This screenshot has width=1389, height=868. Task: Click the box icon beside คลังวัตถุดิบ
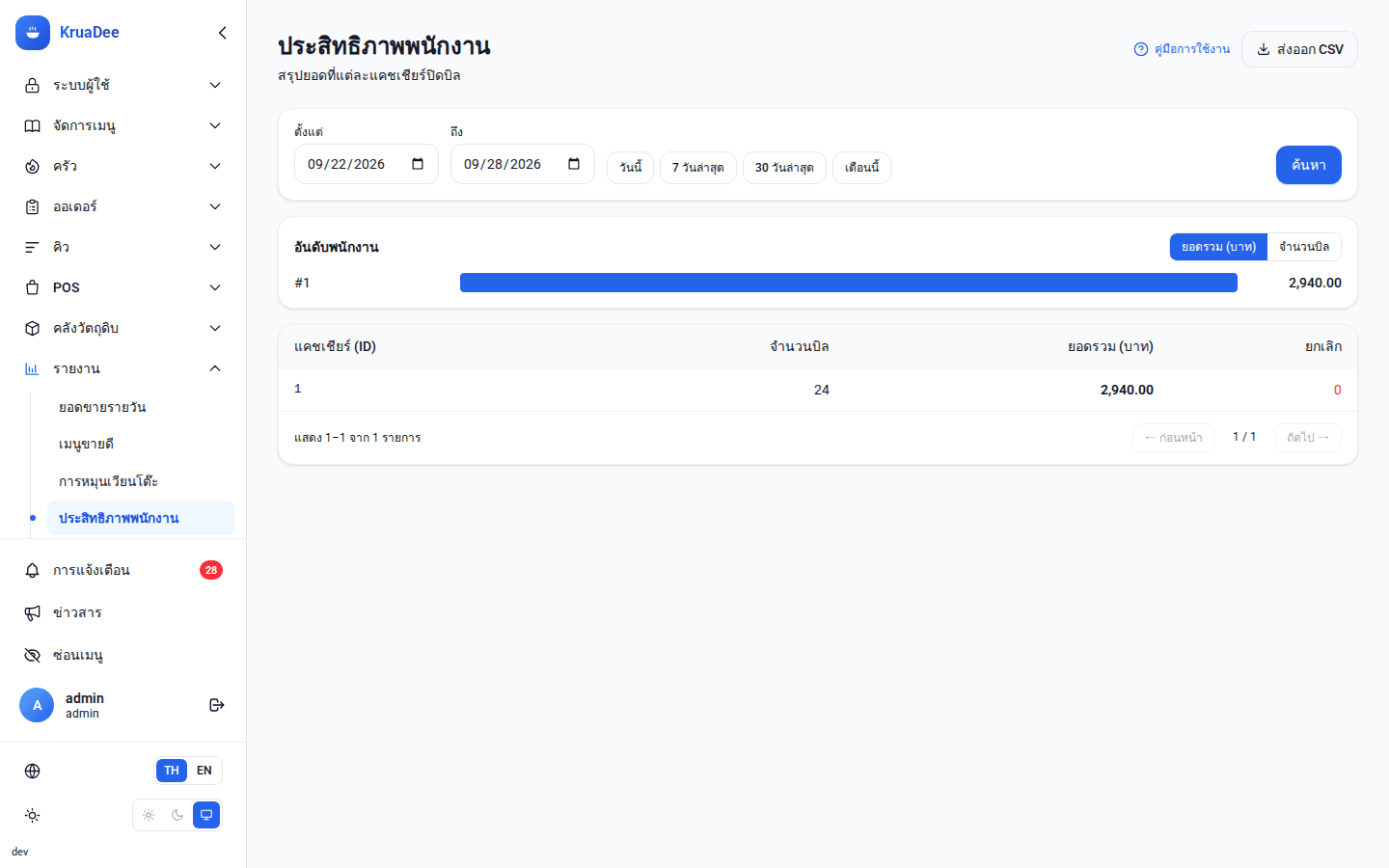pyautogui.click(x=32, y=328)
